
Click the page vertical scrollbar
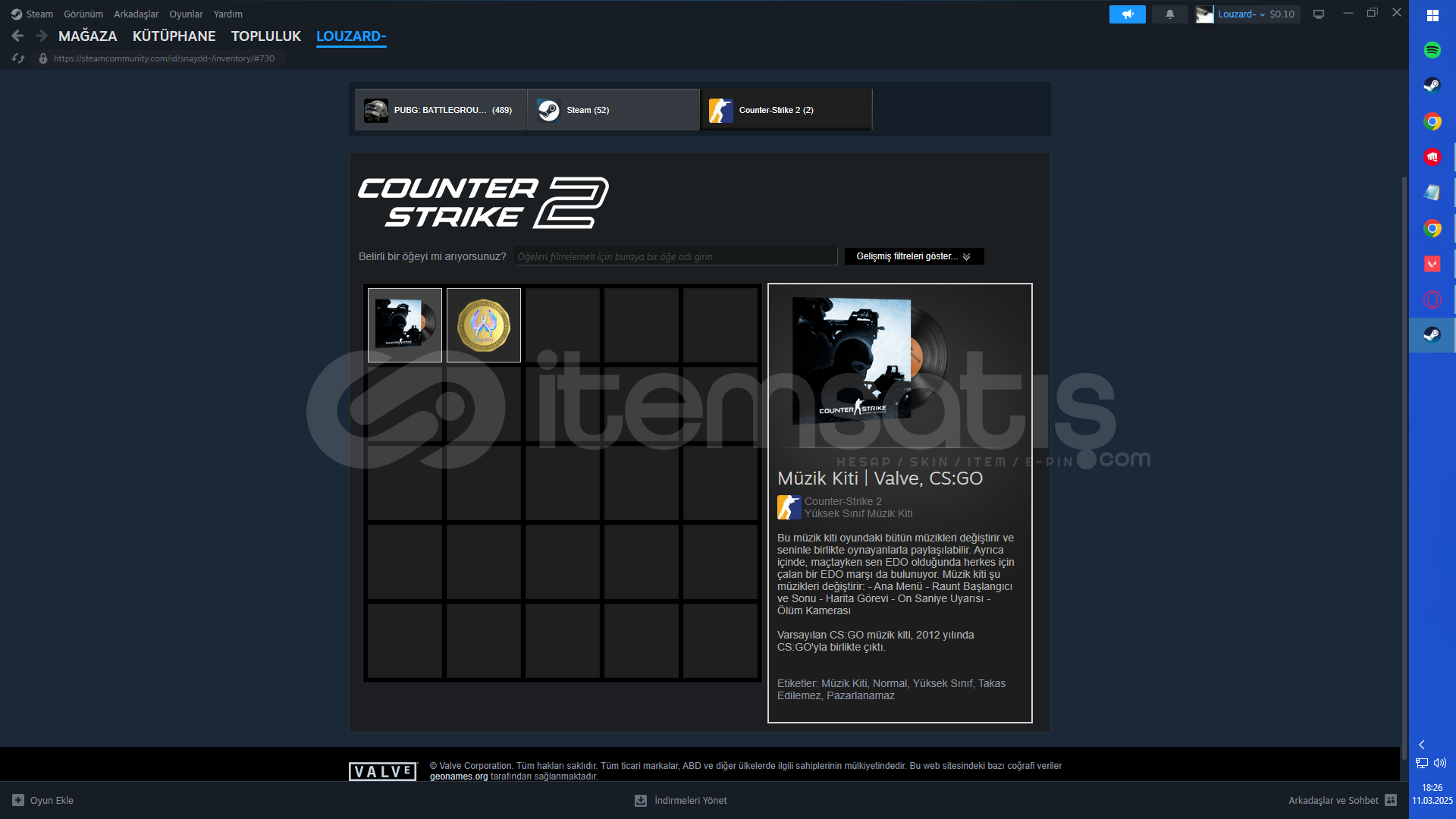(x=1404, y=466)
